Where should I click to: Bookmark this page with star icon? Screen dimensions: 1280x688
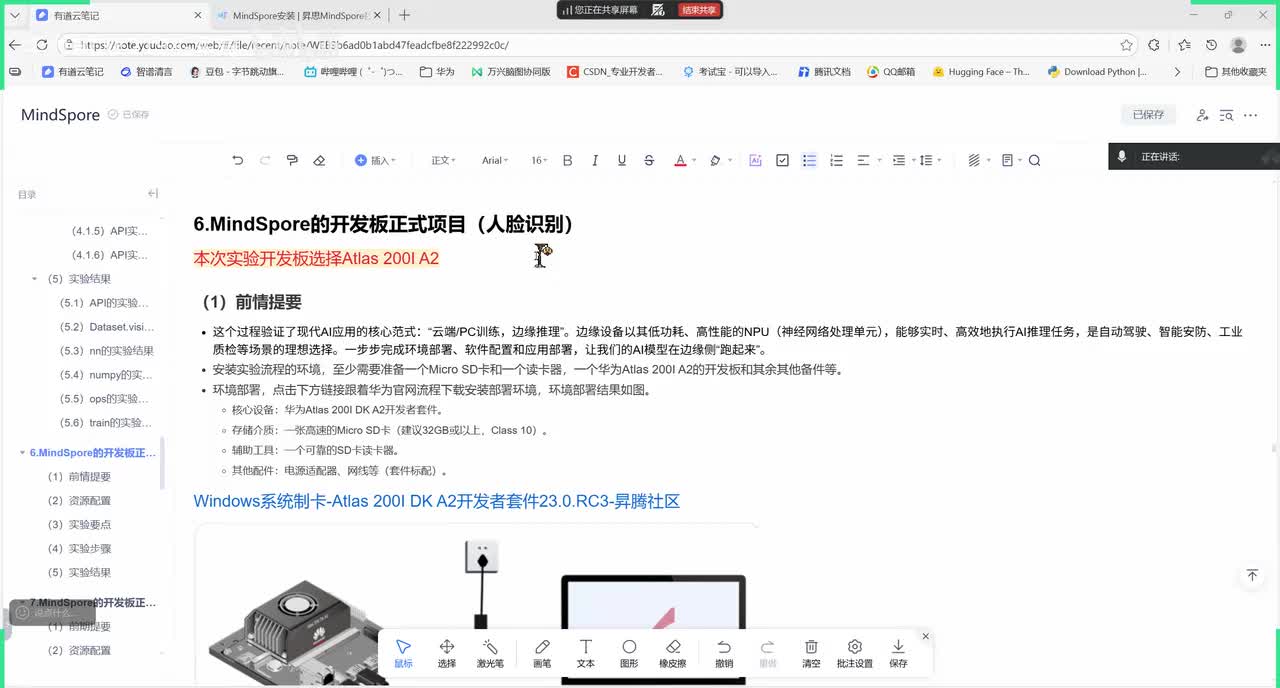click(1126, 45)
